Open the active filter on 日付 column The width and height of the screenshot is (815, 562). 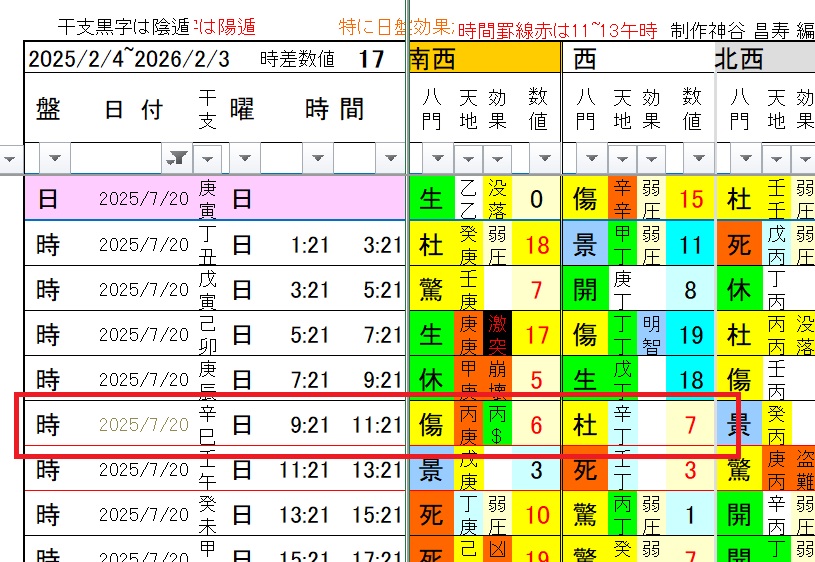click(178, 158)
